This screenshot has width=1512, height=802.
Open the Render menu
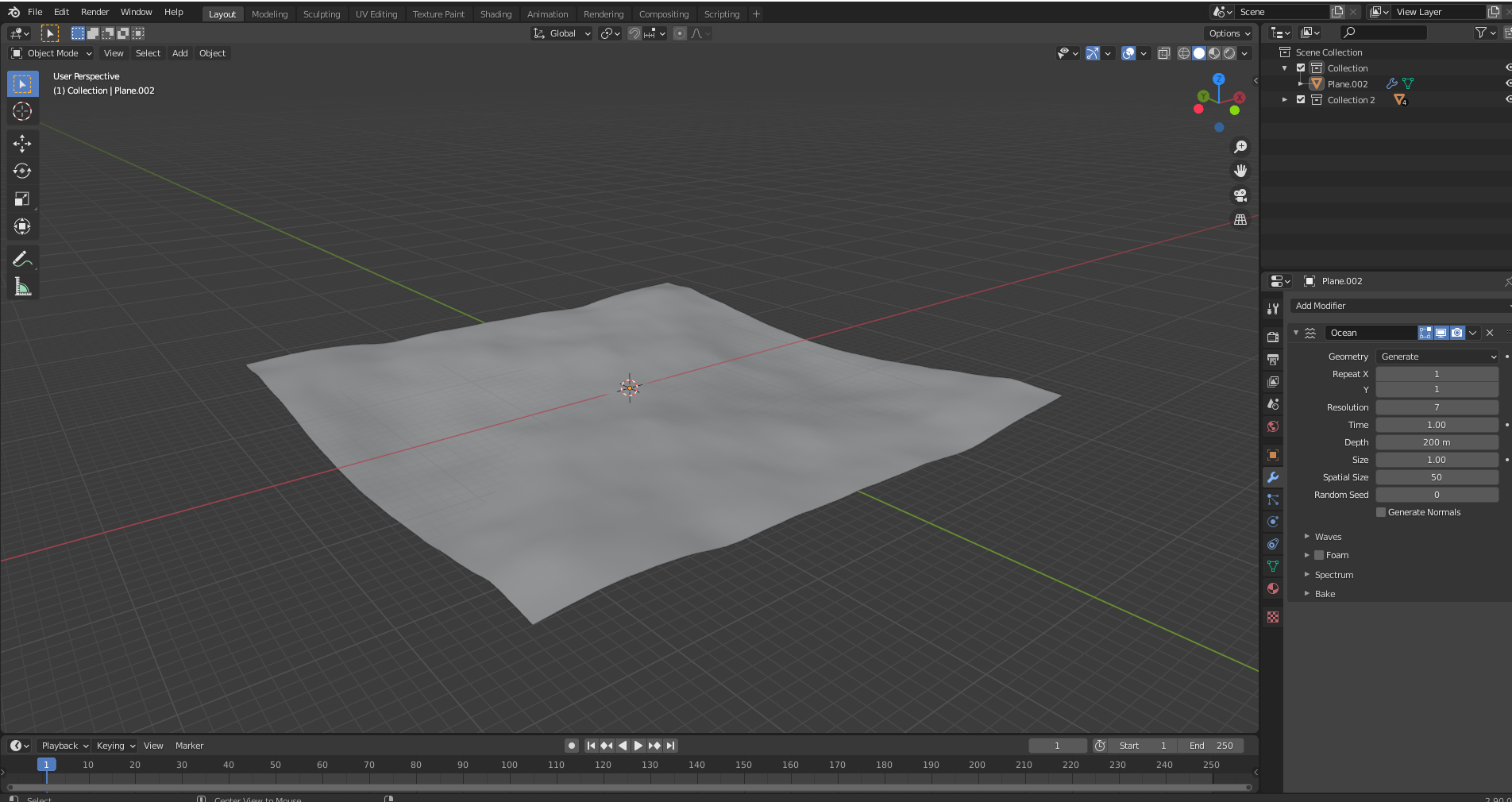94,12
